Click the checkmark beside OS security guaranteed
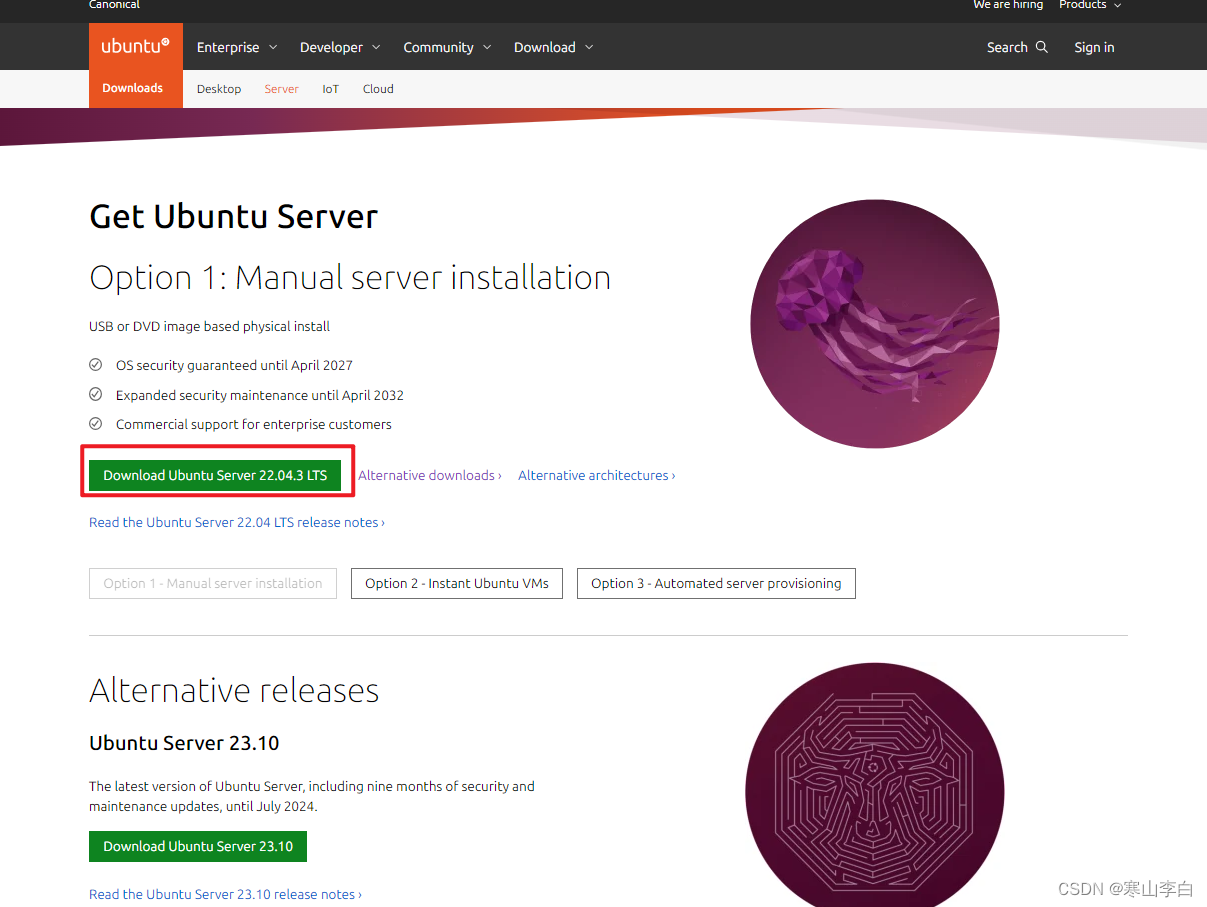Viewport: 1207px width, 907px height. [96, 364]
